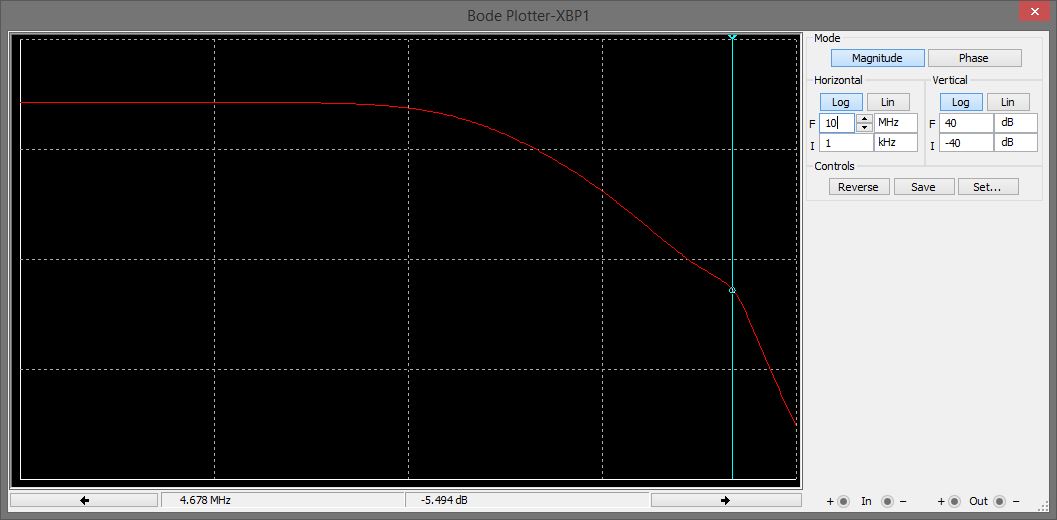Image resolution: width=1057 pixels, height=520 pixels.
Task: Select Log scale for Horizontal axis
Action: 841,102
